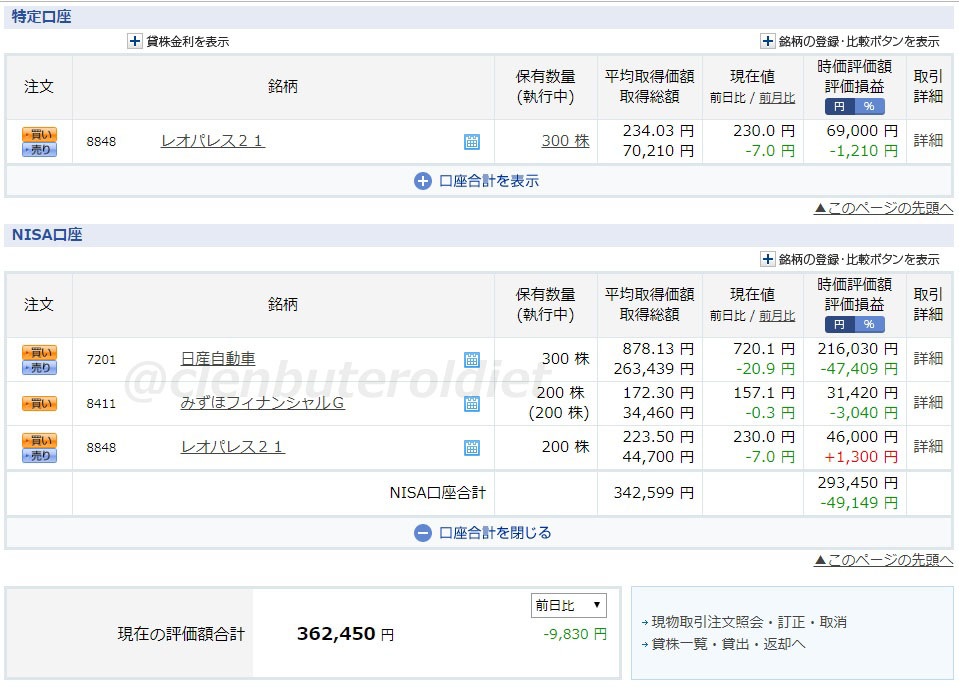The image size is (959, 687).
Task: Open みずほフィナンシャルG stock link
Action: (x=262, y=403)
